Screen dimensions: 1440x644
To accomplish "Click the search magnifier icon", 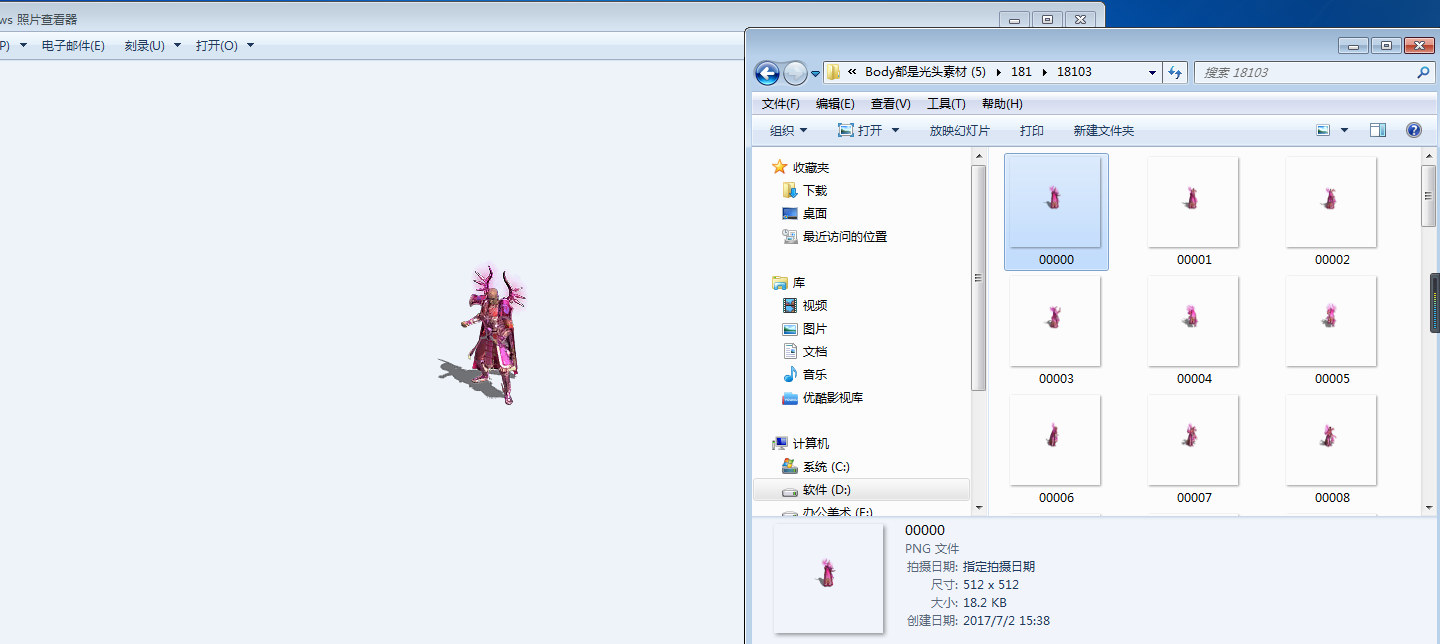I will click(1423, 73).
